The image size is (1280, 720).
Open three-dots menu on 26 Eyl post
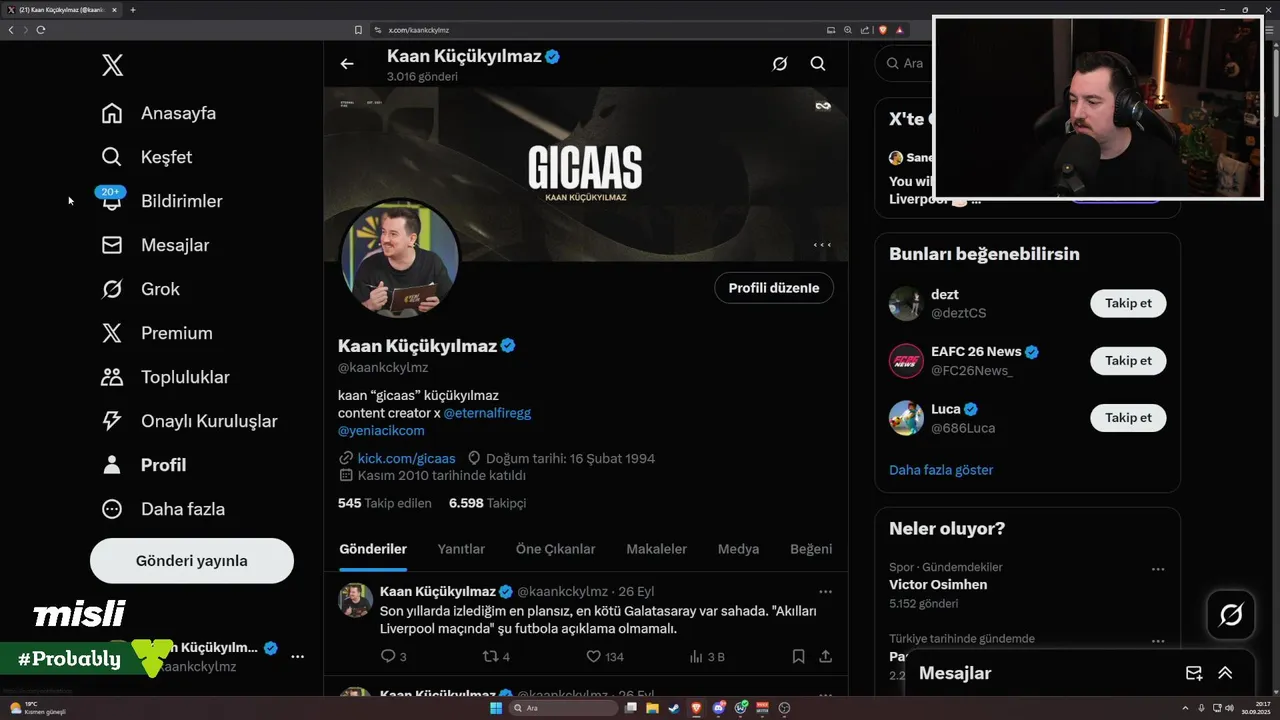825,591
